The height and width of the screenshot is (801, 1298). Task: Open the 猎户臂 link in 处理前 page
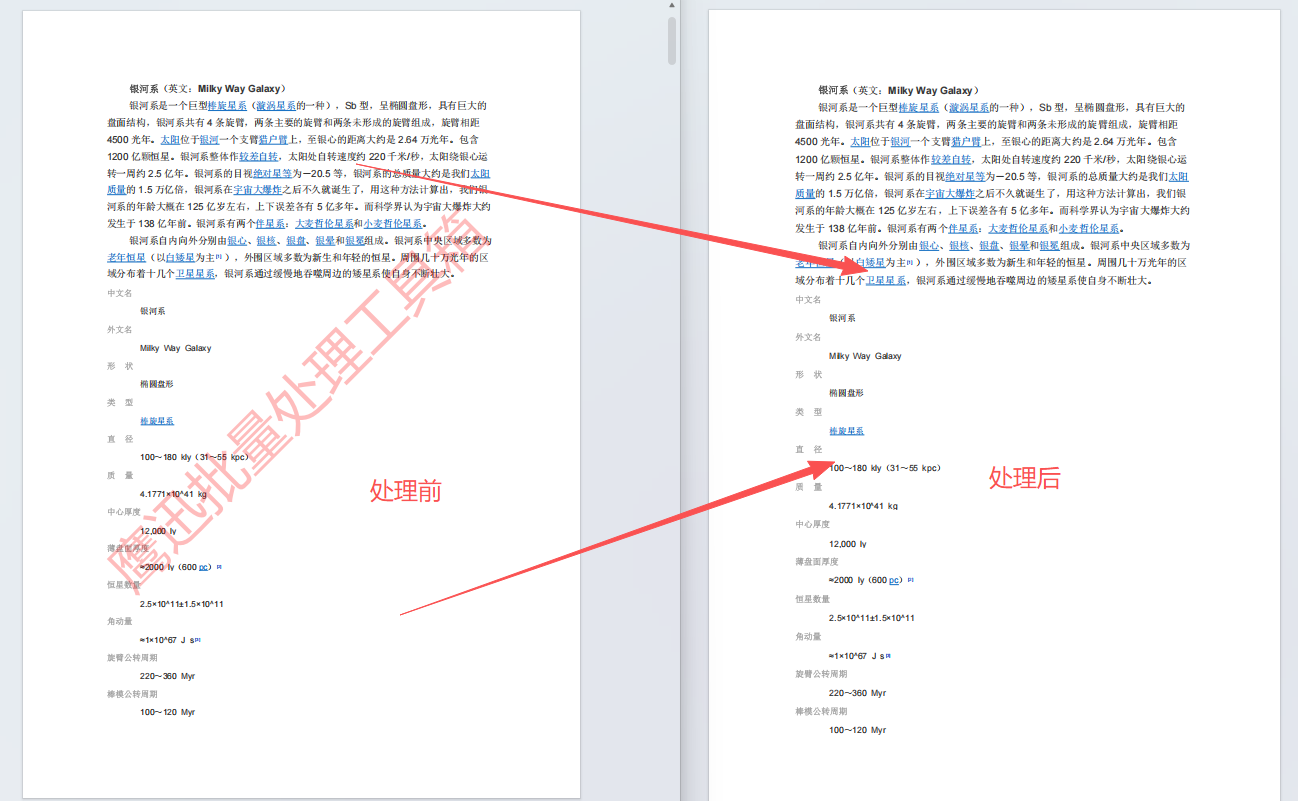[273, 140]
